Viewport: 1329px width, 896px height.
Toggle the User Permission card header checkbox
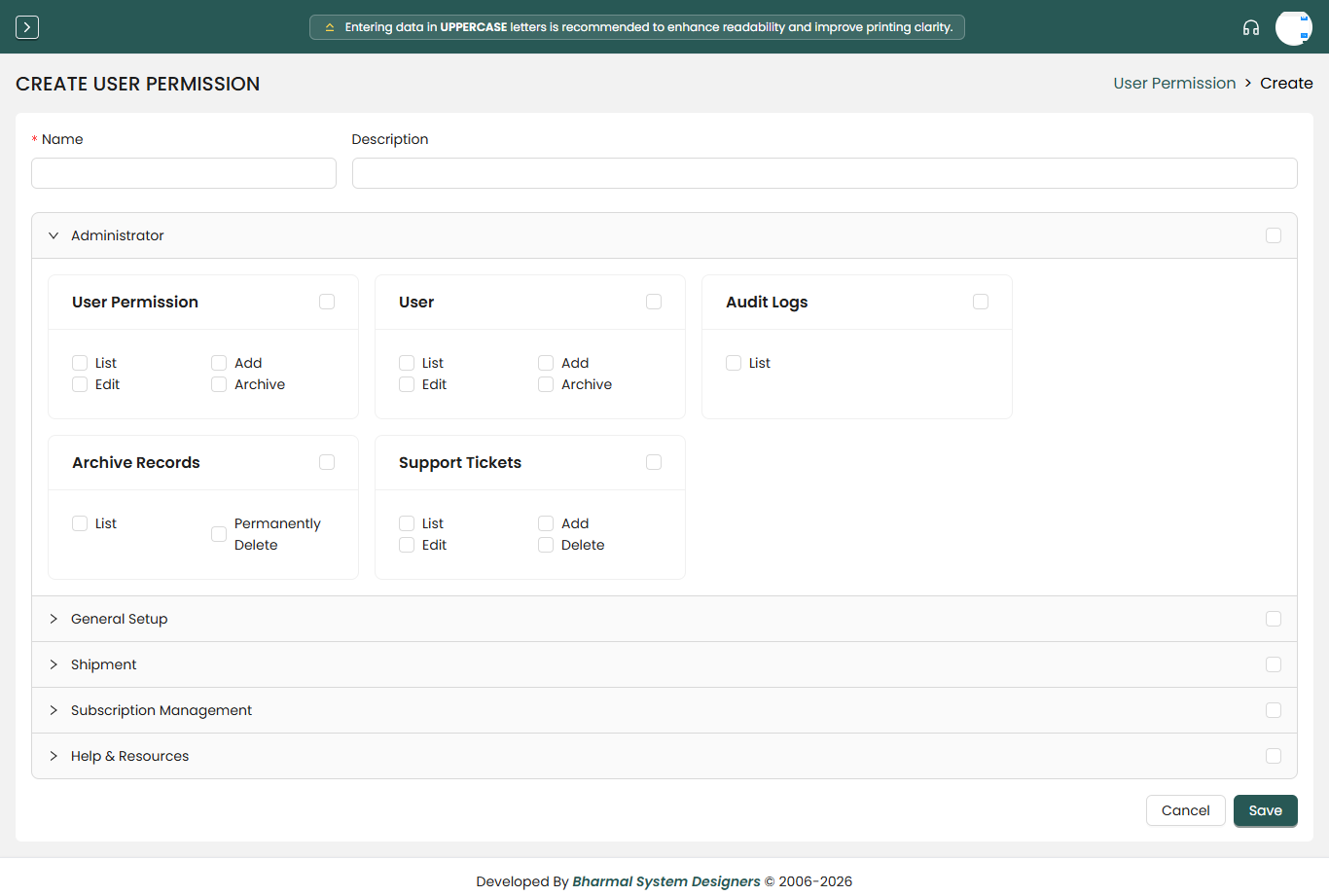[327, 302]
